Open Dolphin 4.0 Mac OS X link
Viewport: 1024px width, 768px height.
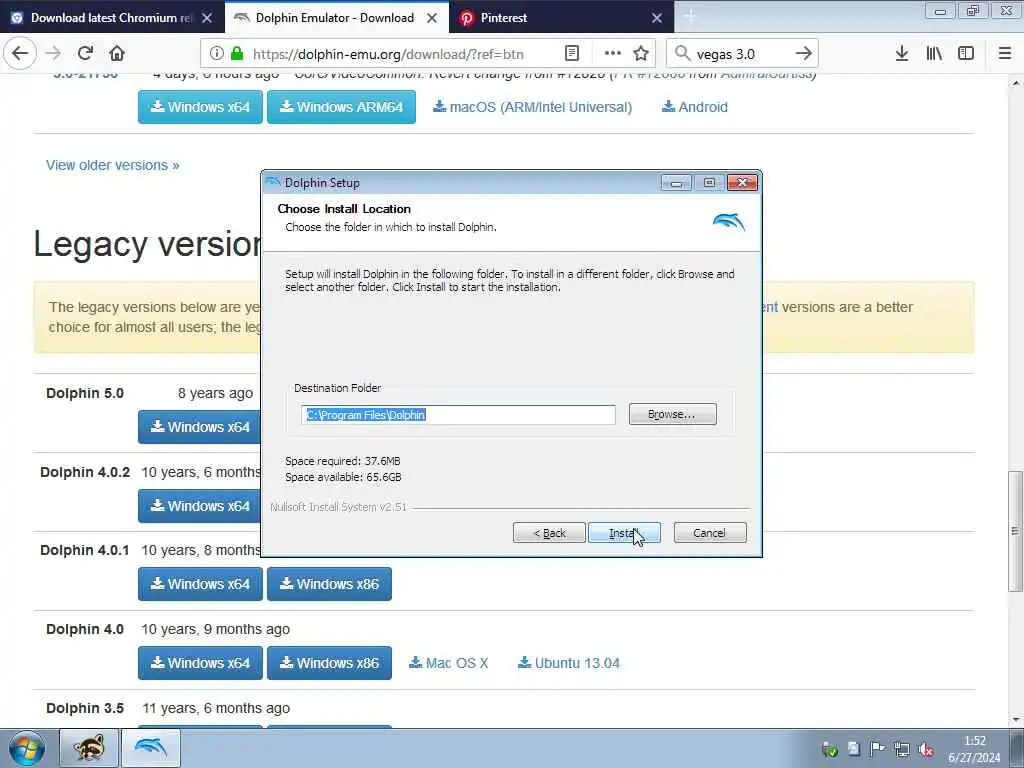pos(449,663)
